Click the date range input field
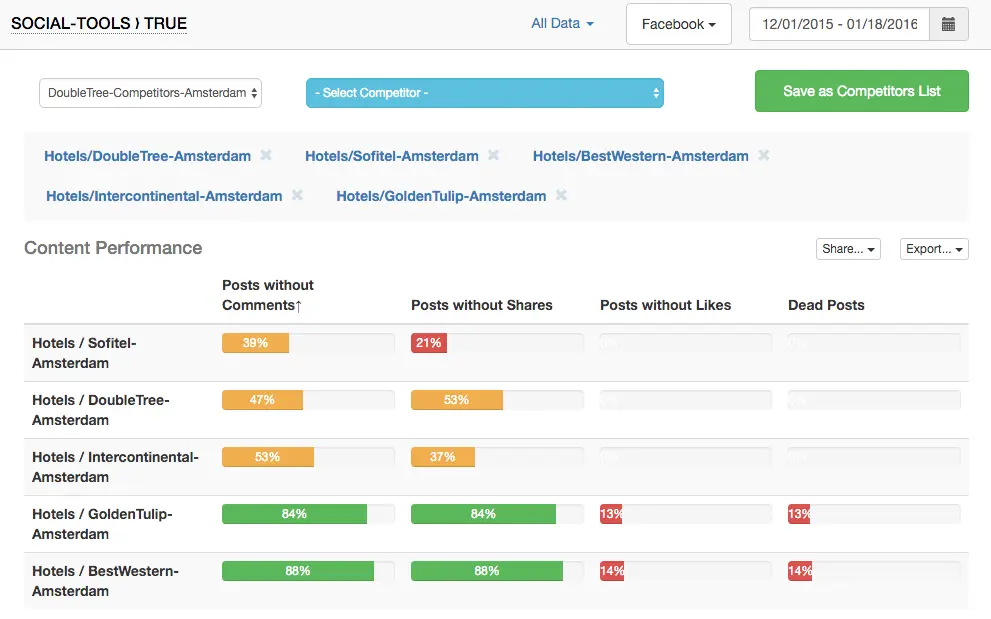This screenshot has height=619, width=991. [x=839, y=24]
